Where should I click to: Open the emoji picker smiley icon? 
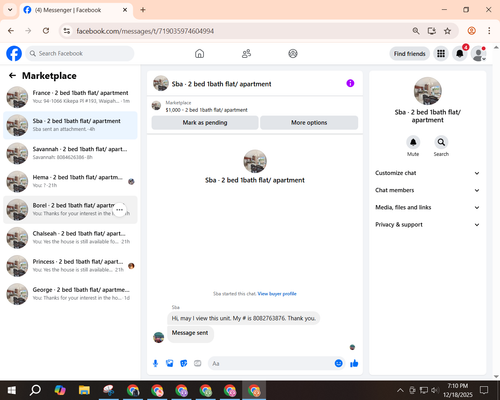click(338, 363)
